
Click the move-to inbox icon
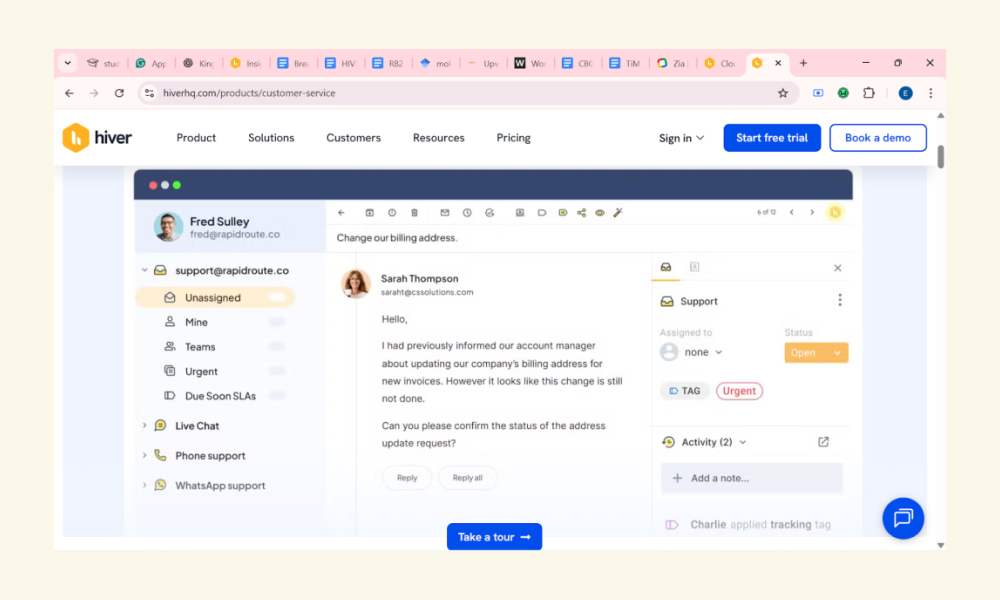pyautogui.click(x=520, y=213)
